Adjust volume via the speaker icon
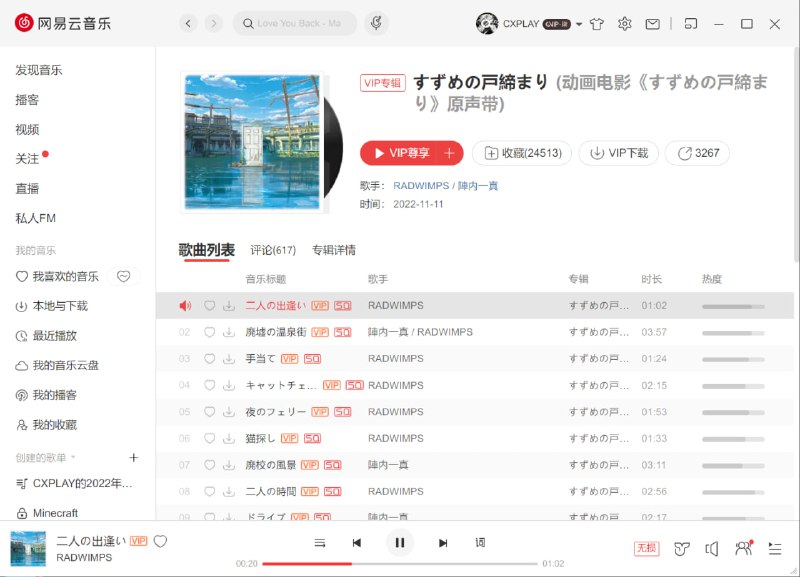Viewport: 800px width, 577px height. 712,548
